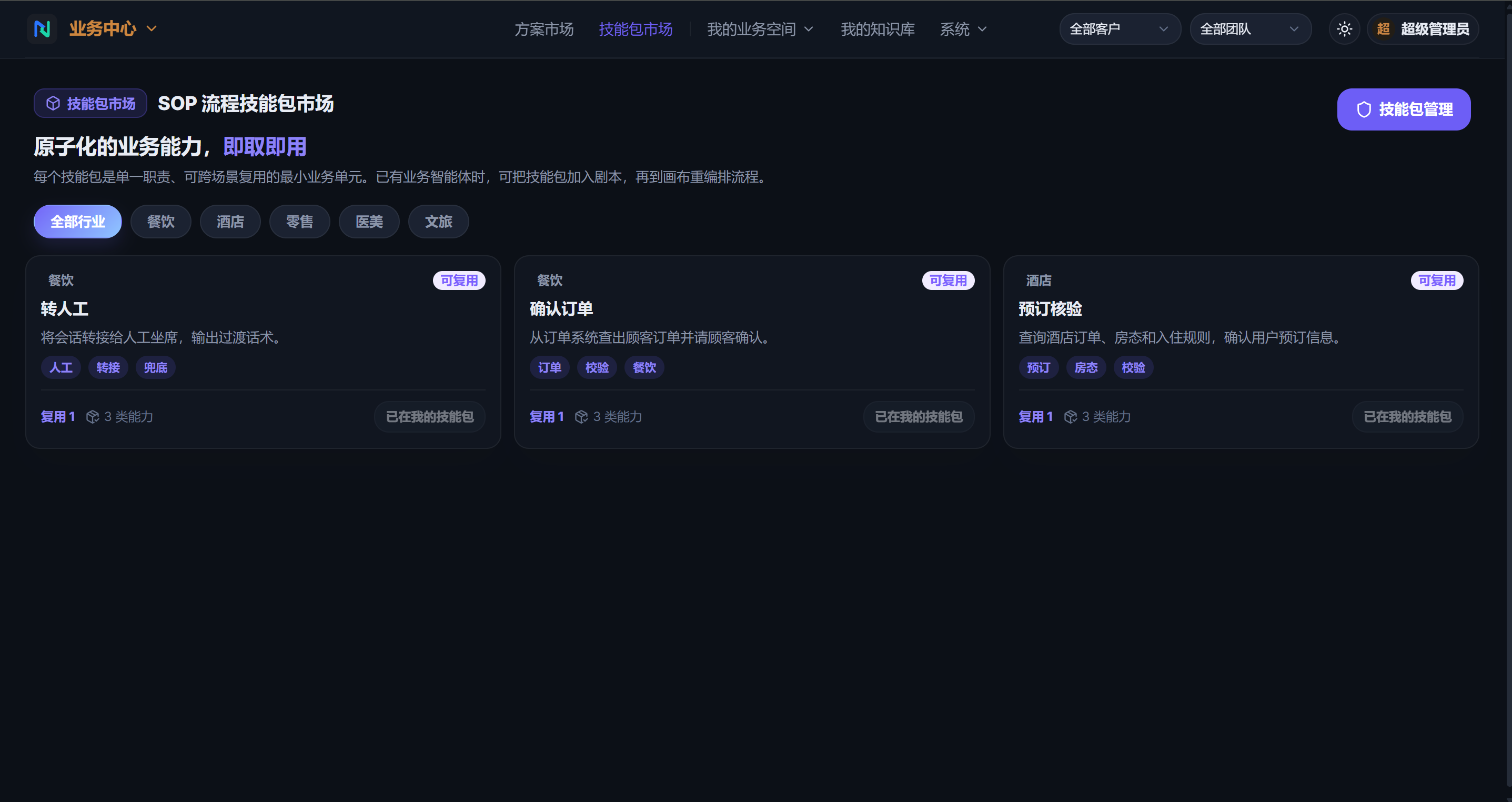Click the N logo icon

(42, 29)
